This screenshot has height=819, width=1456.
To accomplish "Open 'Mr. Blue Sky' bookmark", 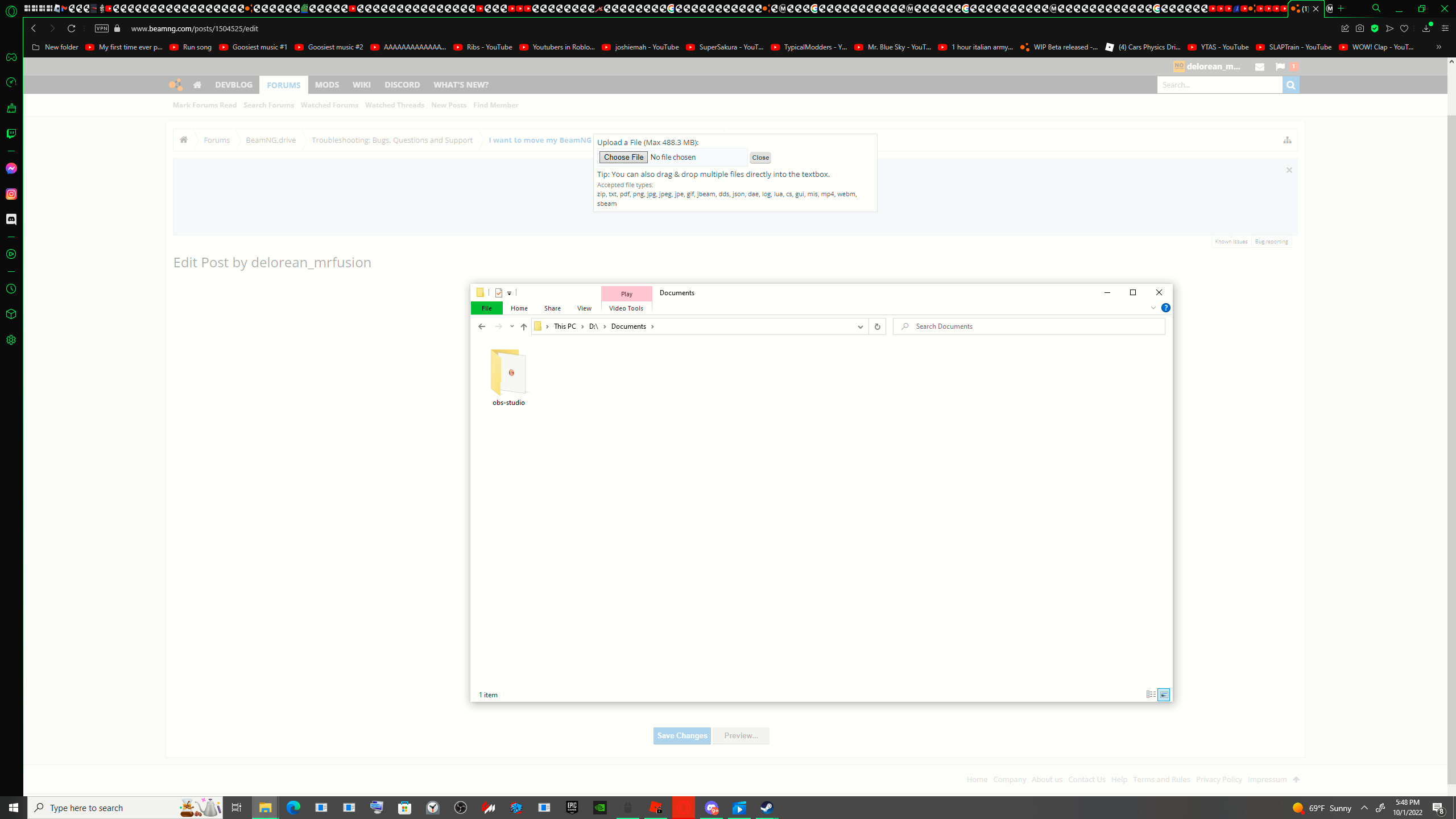I will (x=893, y=47).
